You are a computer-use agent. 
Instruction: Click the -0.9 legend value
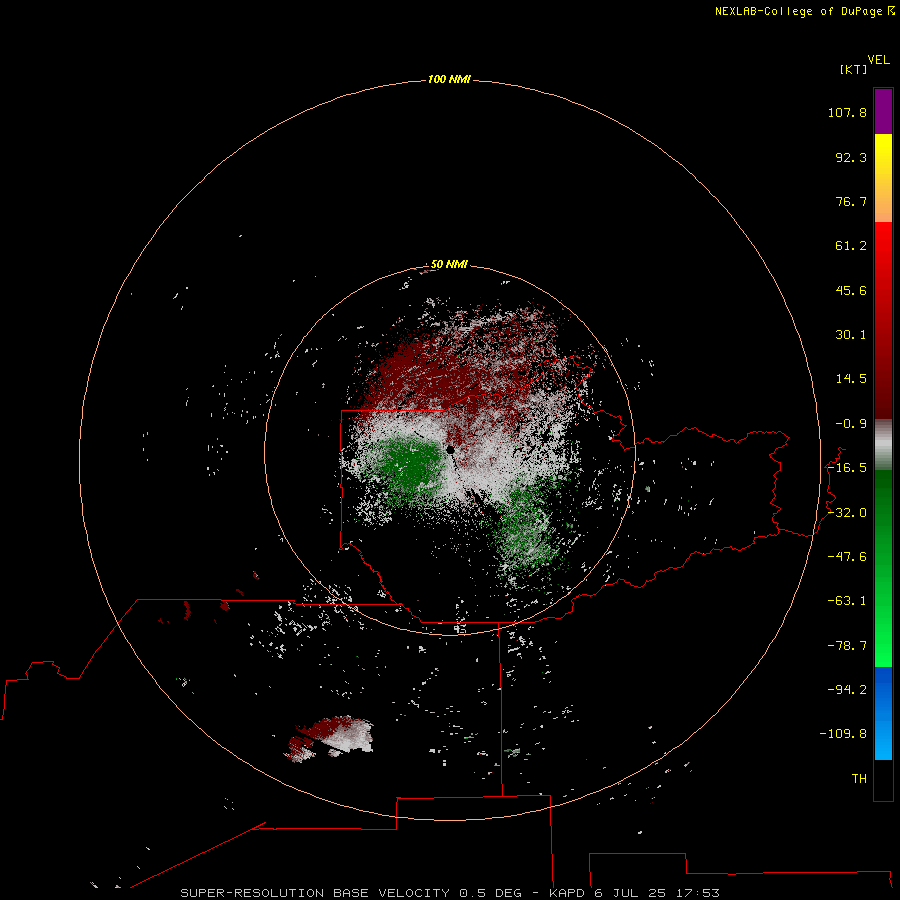coord(851,424)
